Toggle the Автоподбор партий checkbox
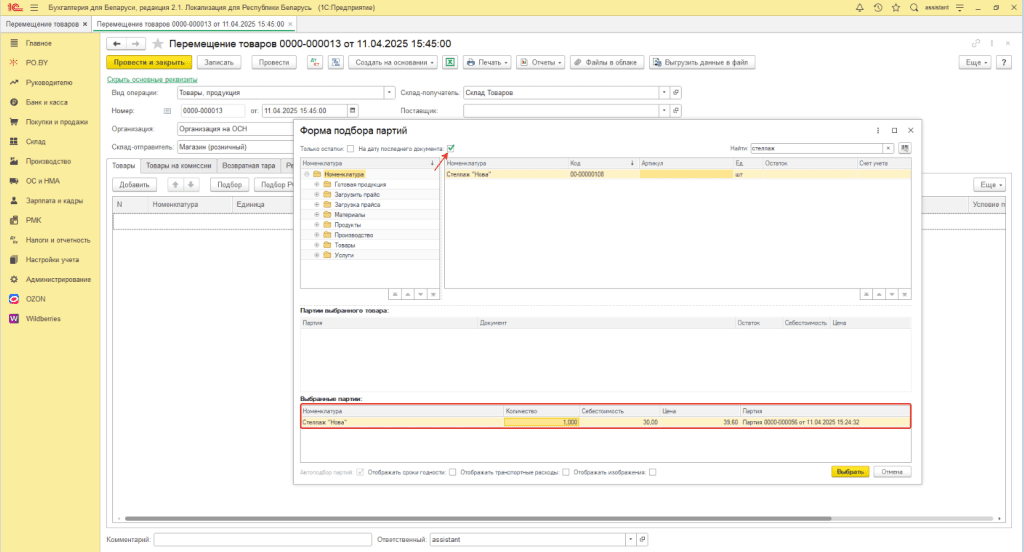 pos(360,472)
